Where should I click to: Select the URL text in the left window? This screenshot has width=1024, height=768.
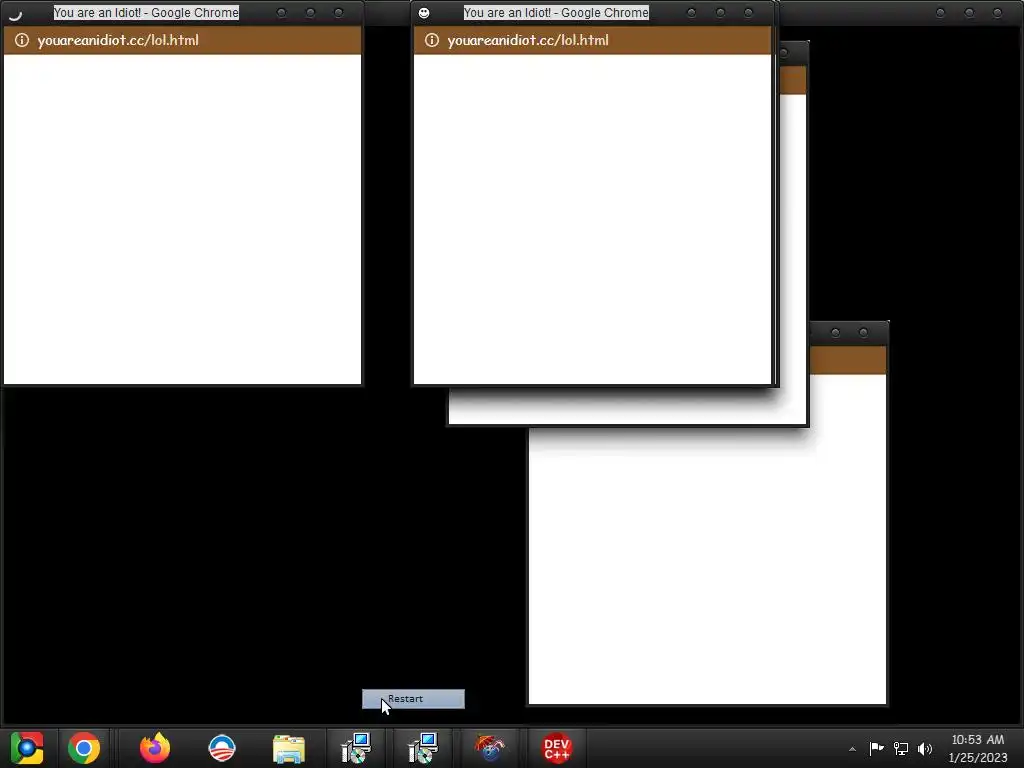coord(118,40)
